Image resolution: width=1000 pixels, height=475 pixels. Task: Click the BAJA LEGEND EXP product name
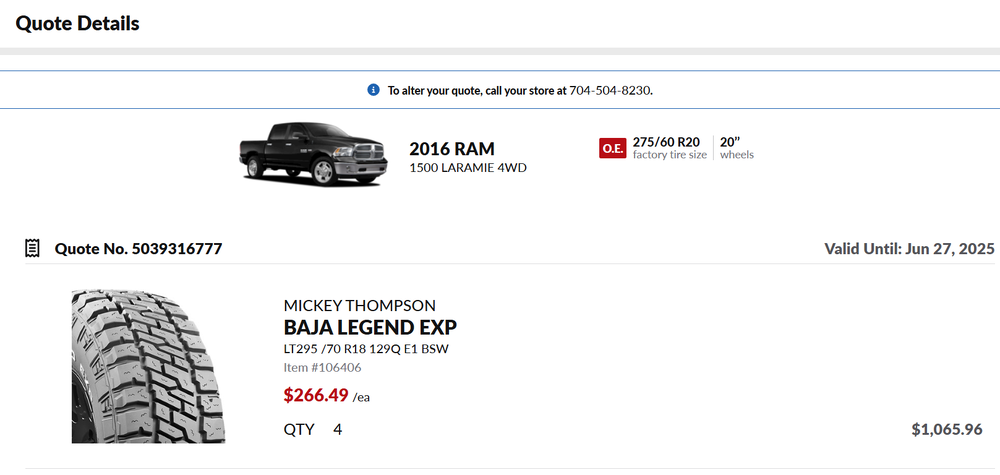(370, 328)
